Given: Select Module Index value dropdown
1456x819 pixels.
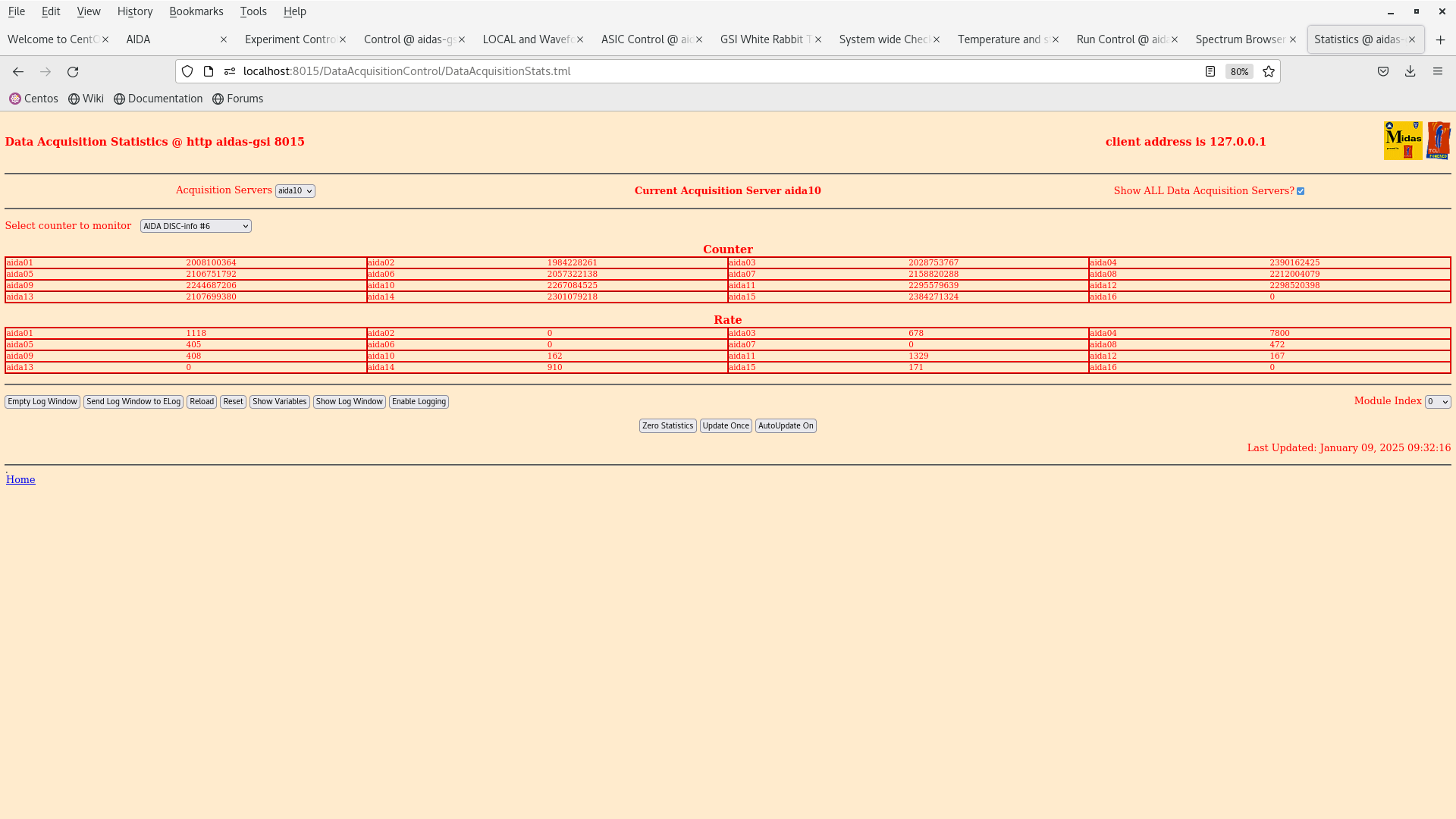Looking at the screenshot, I should click(x=1437, y=401).
